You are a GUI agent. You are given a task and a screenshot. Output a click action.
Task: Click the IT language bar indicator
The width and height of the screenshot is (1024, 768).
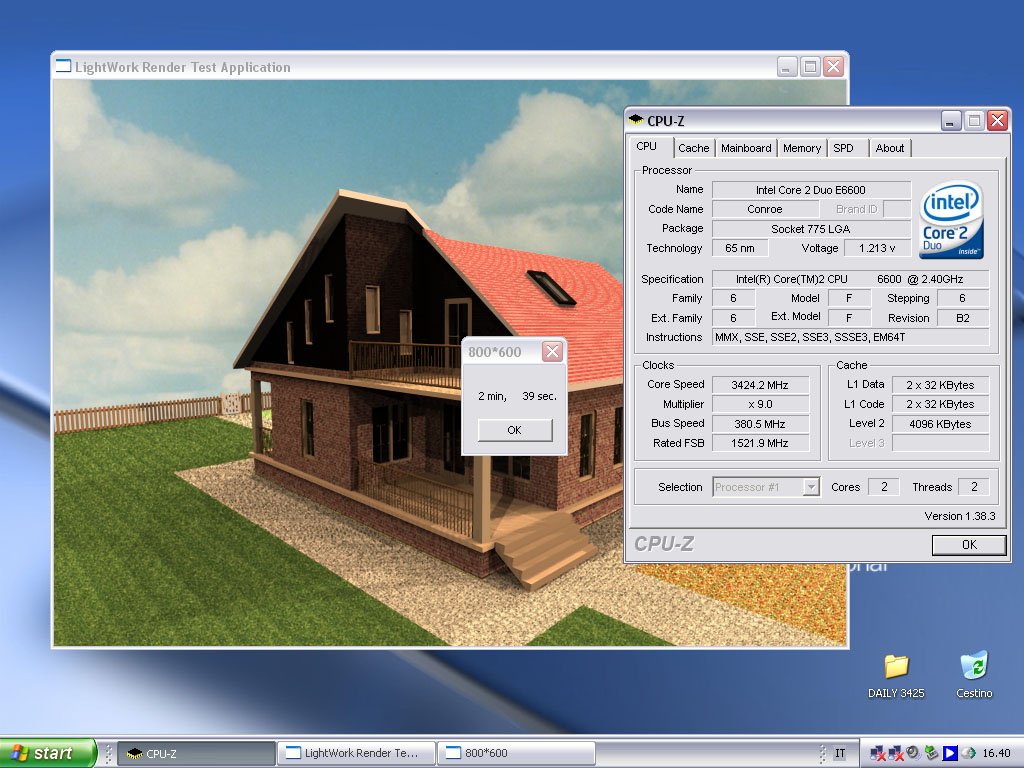840,753
